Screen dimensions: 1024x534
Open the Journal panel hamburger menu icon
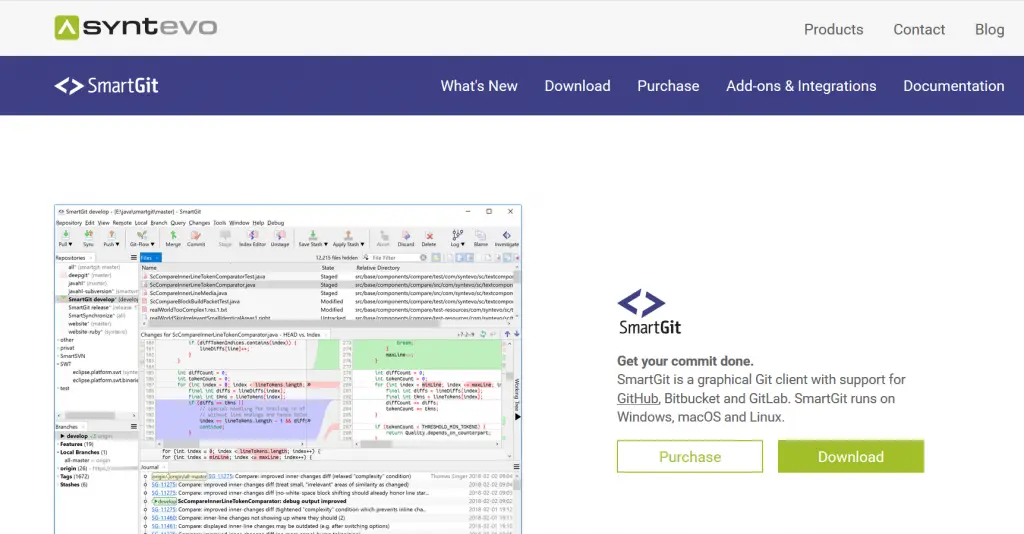(517, 467)
